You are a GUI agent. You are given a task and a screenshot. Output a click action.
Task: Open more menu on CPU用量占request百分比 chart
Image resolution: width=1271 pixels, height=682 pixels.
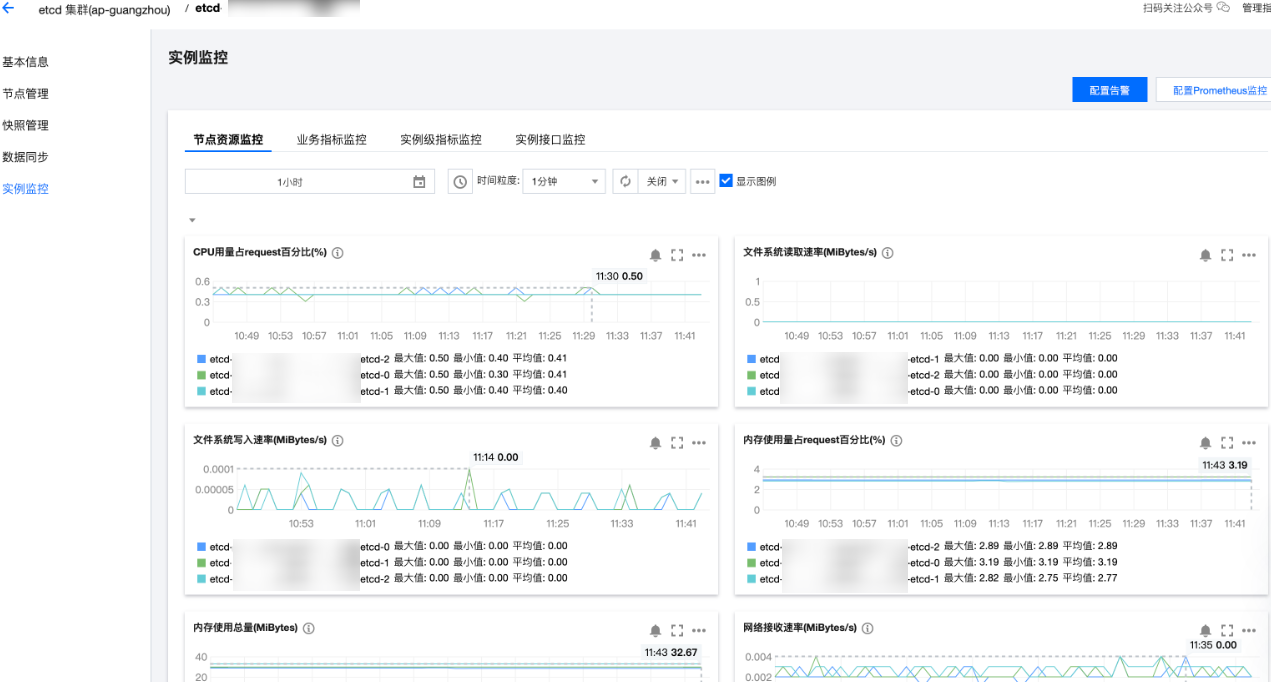(x=699, y=255)
